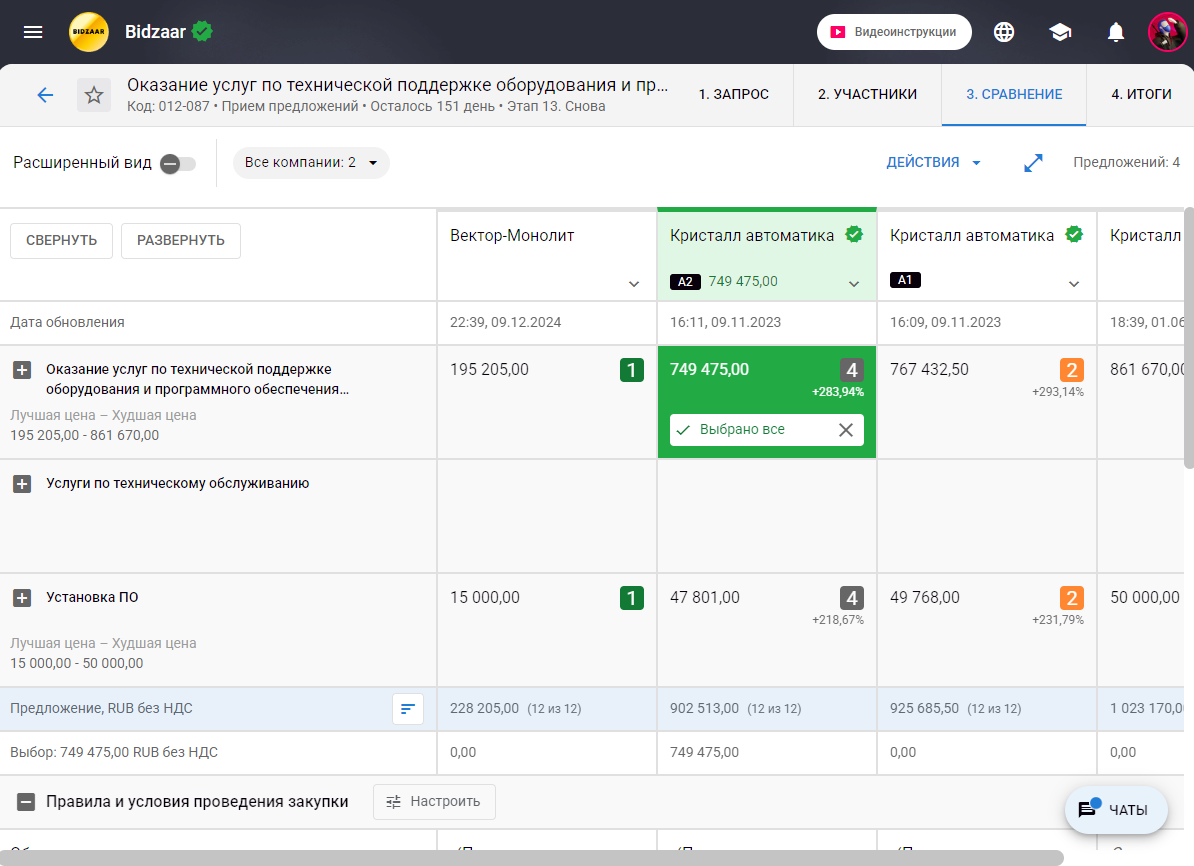Open the hamburger main menu

(x=33, y=32)
